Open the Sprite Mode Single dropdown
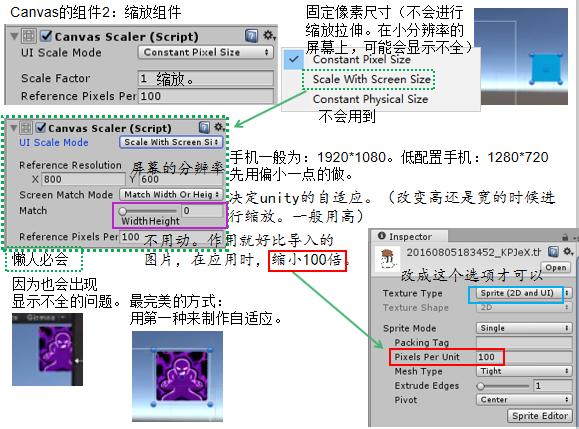579x429 pixels. click(x=524, y=328)
